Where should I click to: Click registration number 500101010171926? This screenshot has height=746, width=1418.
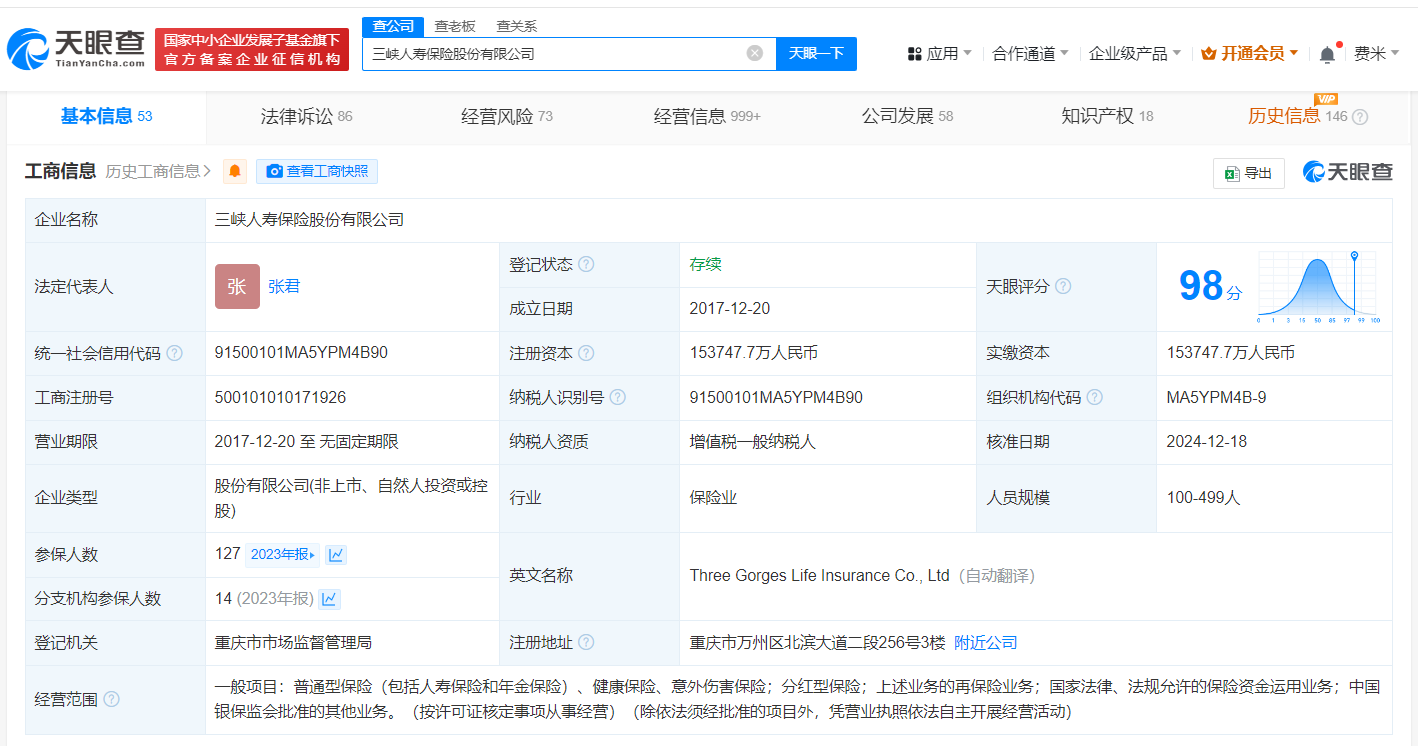point(280,397)
